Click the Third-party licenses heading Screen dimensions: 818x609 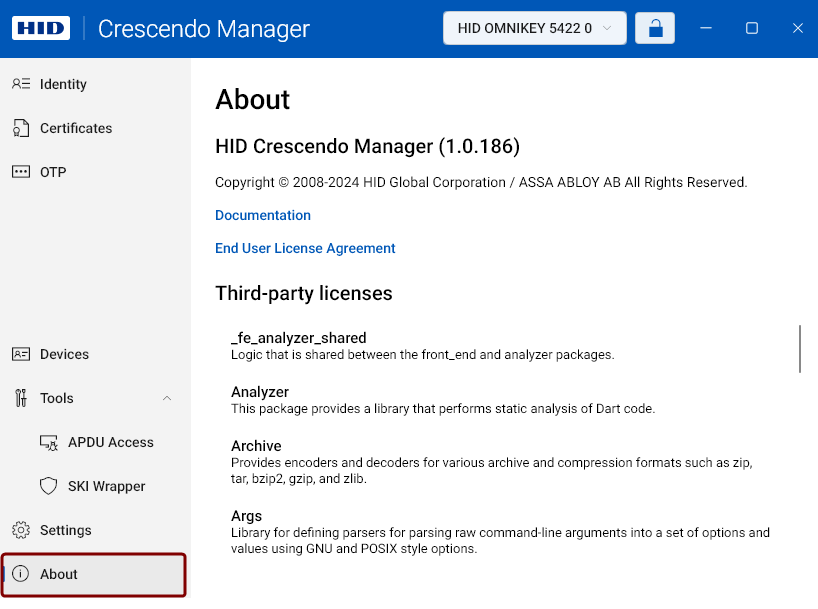click(304, 293)
